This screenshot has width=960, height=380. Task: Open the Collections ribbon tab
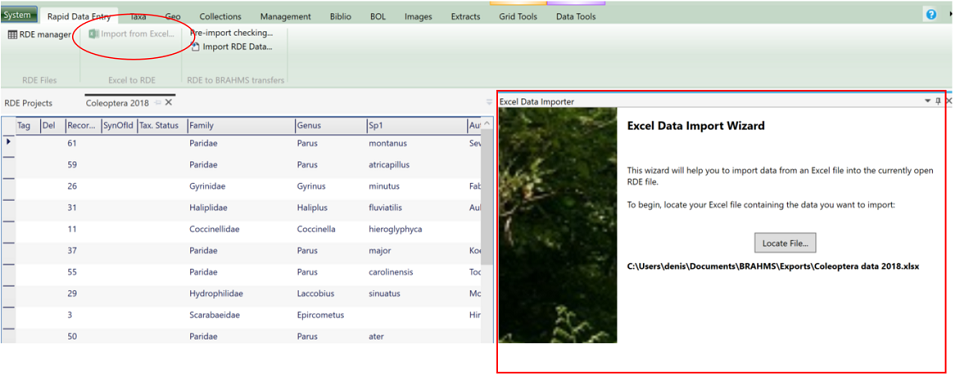point(220,17)
